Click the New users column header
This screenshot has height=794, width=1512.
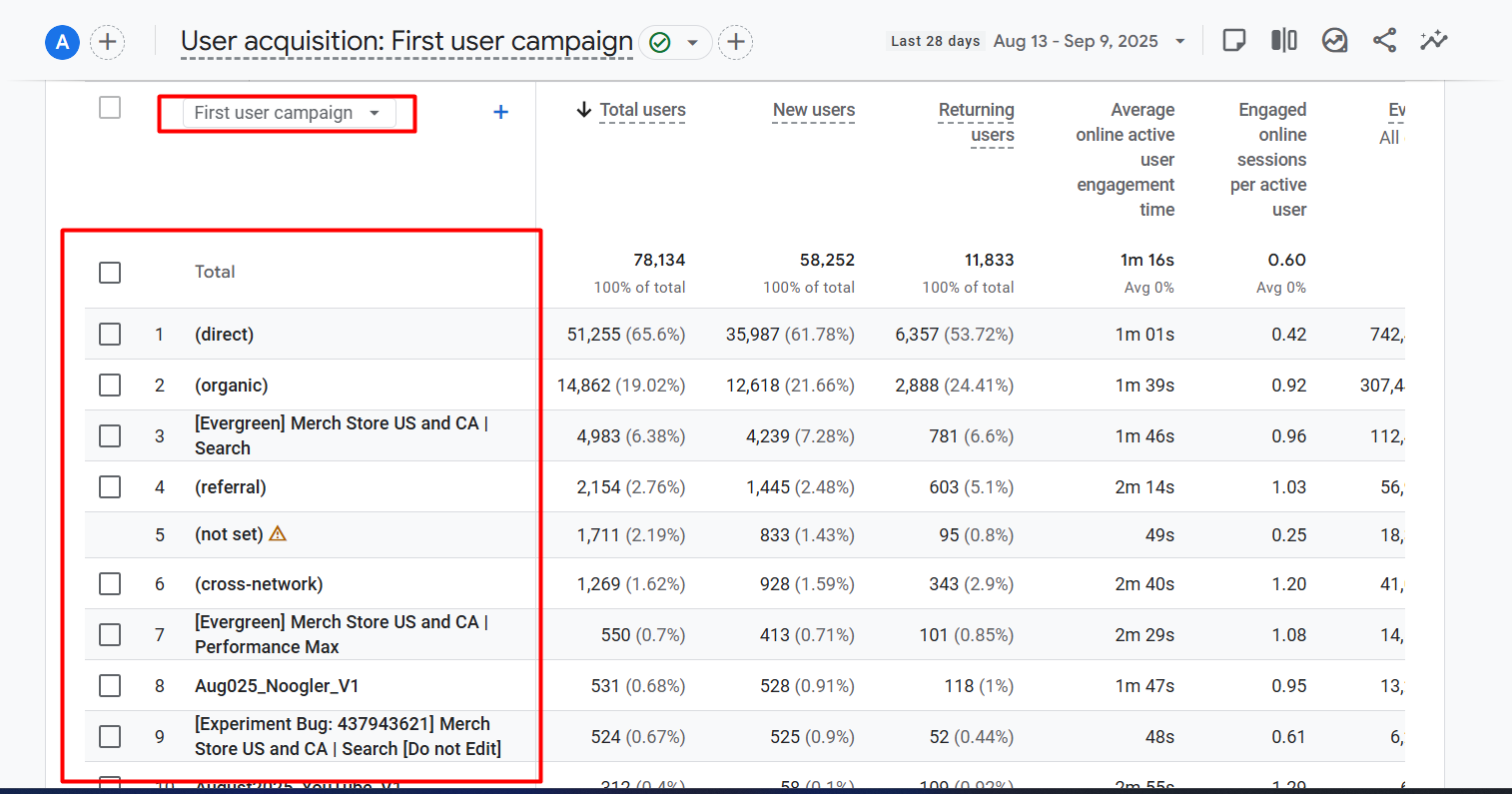[813, 110]
